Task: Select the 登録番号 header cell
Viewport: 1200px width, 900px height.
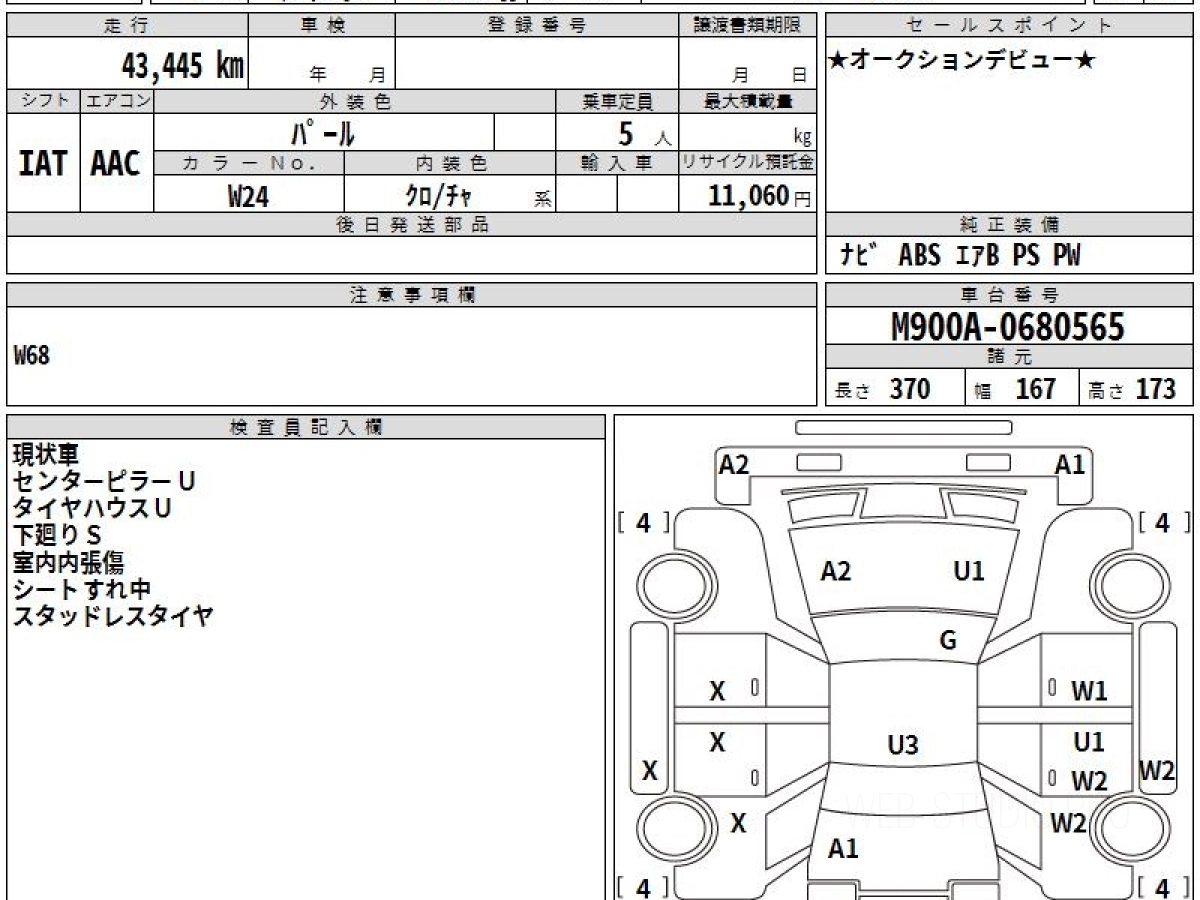Action: click(537, 25)
